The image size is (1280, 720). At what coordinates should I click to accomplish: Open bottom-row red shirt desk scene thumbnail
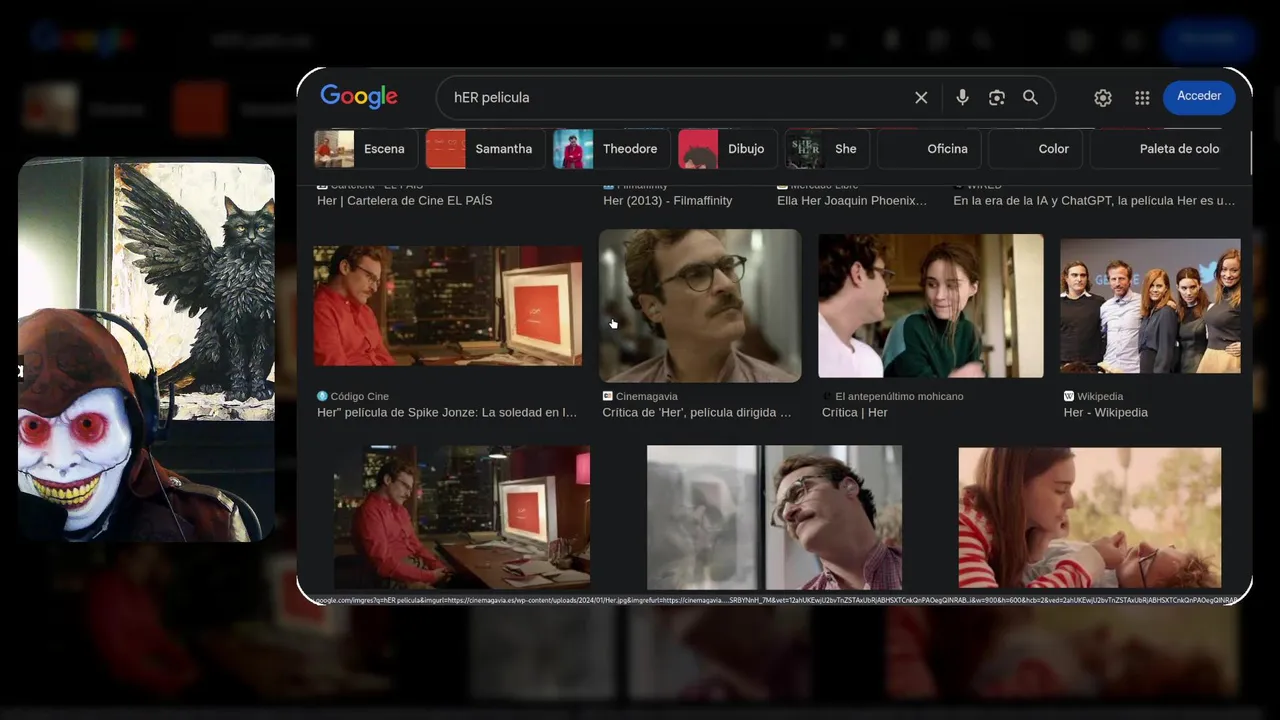pos(462,517)
